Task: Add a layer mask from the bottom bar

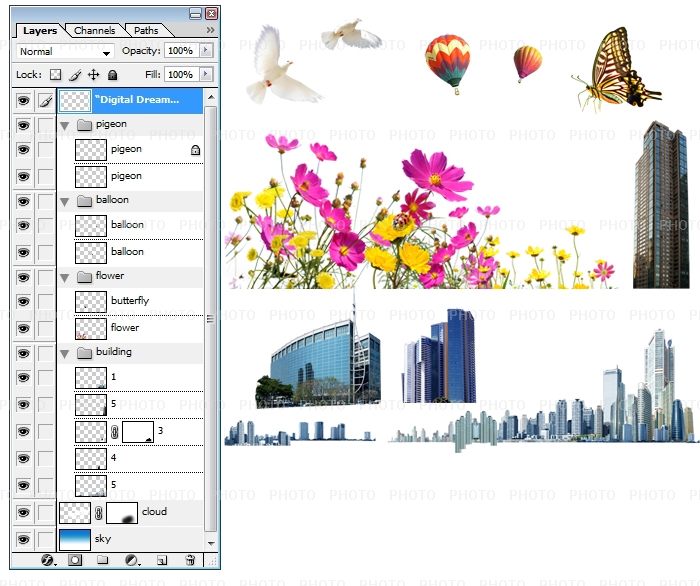Action: pyautogui.click(x=74, y=561)
